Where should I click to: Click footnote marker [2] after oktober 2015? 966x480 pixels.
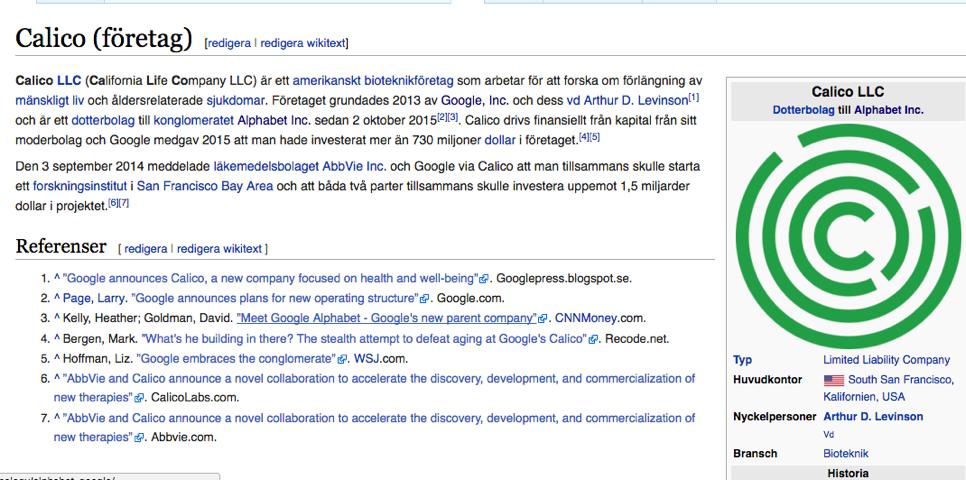(442, 116)
